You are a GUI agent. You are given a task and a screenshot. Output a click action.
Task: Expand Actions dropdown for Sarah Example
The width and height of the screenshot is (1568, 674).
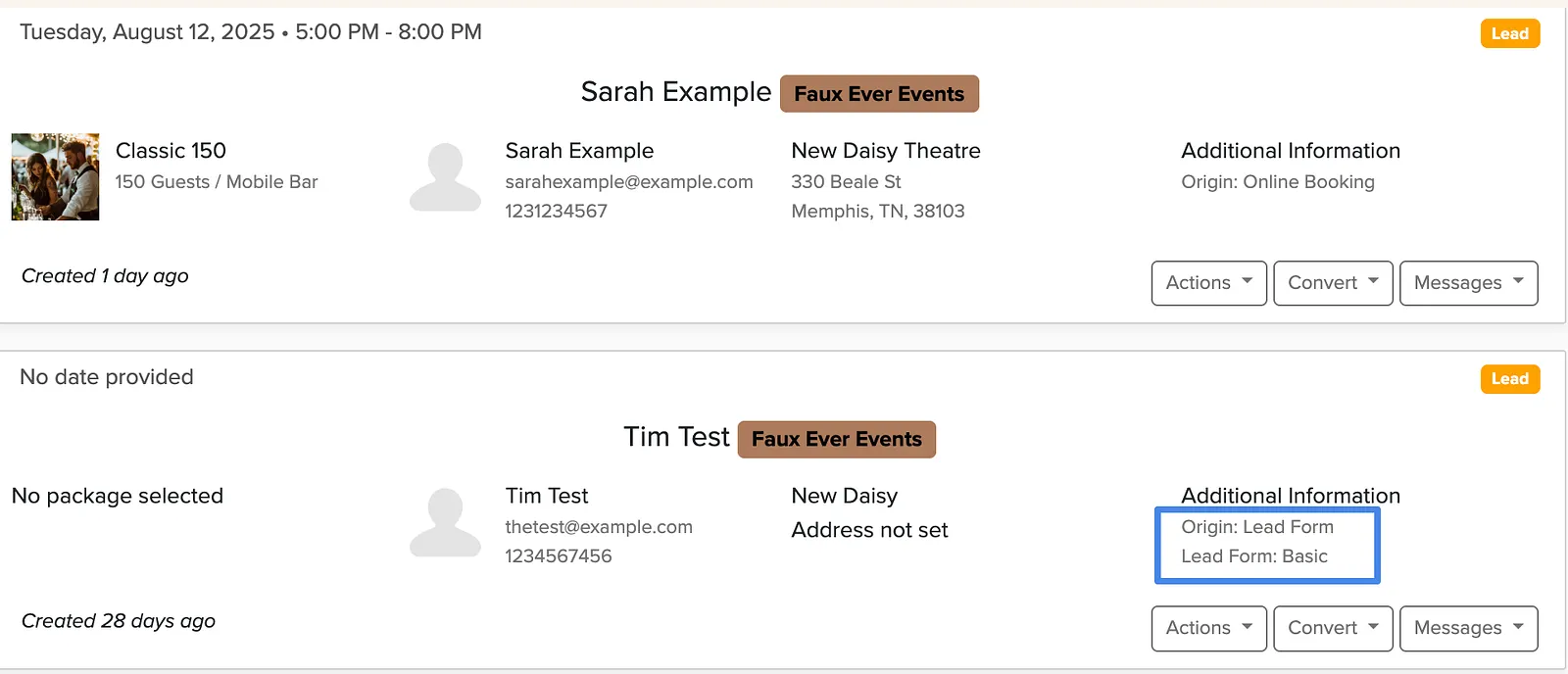coord(1208,283)
